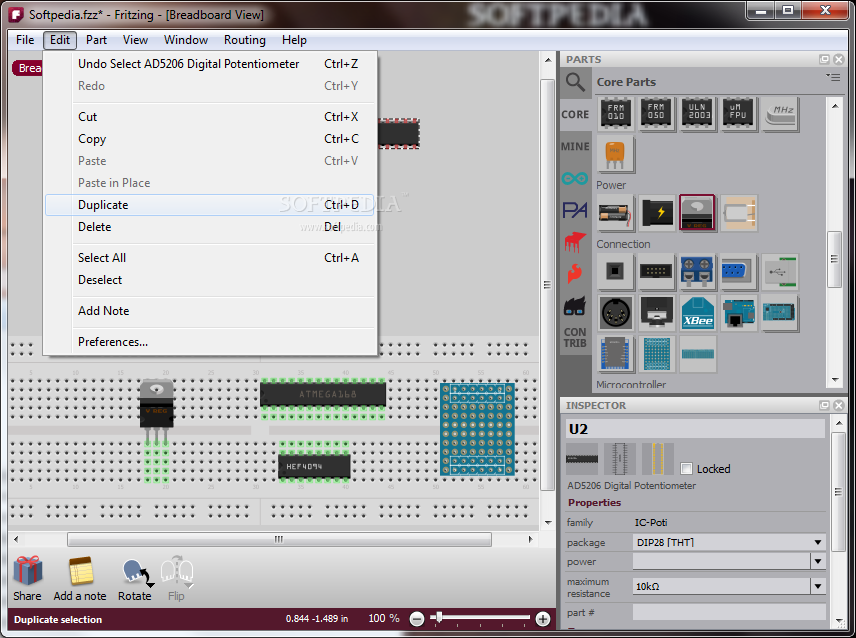Image resolution: width=856 pixels, height=638 pixels.
Task: Select the breadboard view image of U2
Action: click(x=582, y=458)
